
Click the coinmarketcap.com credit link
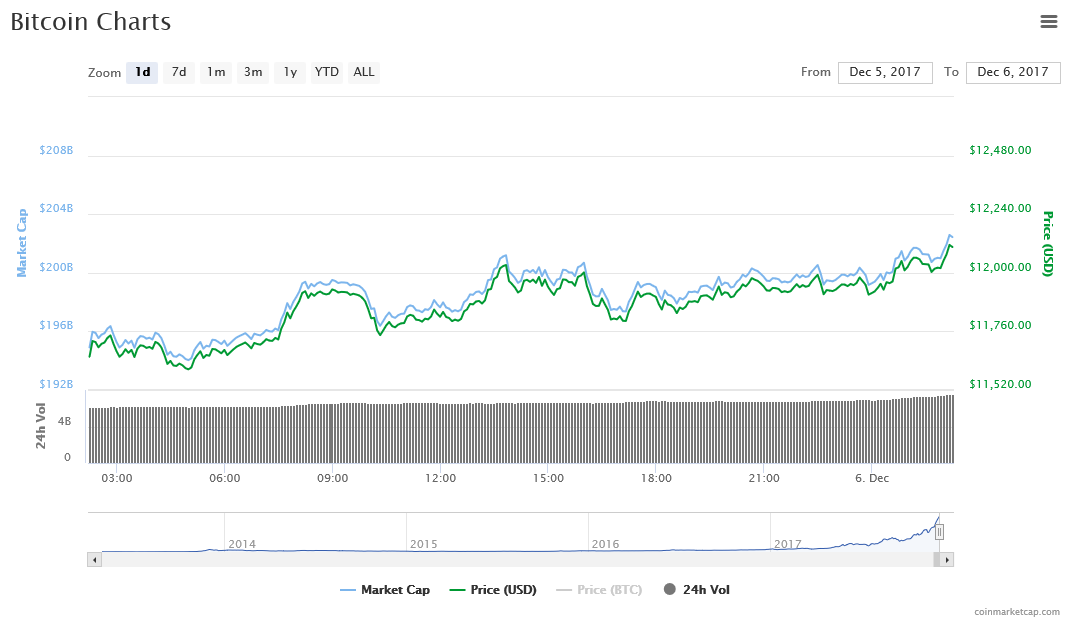(x=1017, y=612)
